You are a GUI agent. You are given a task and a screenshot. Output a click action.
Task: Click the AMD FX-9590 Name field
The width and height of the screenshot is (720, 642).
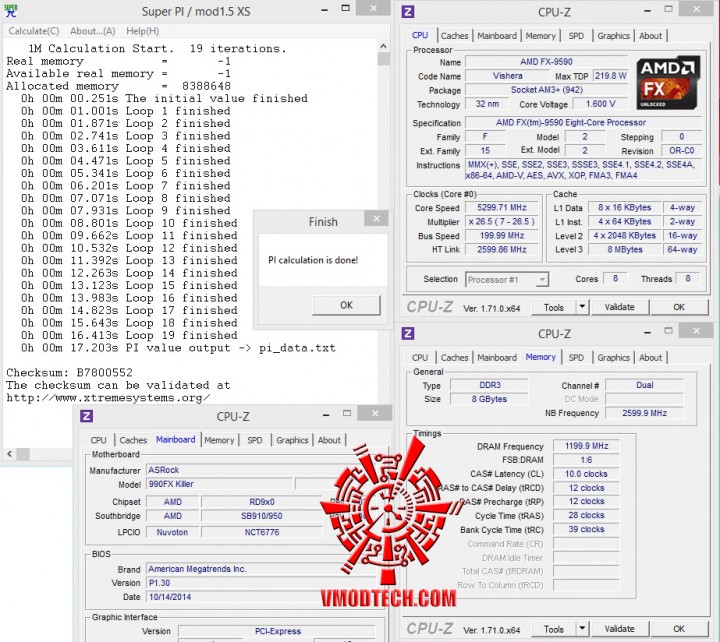pos(546,62)
